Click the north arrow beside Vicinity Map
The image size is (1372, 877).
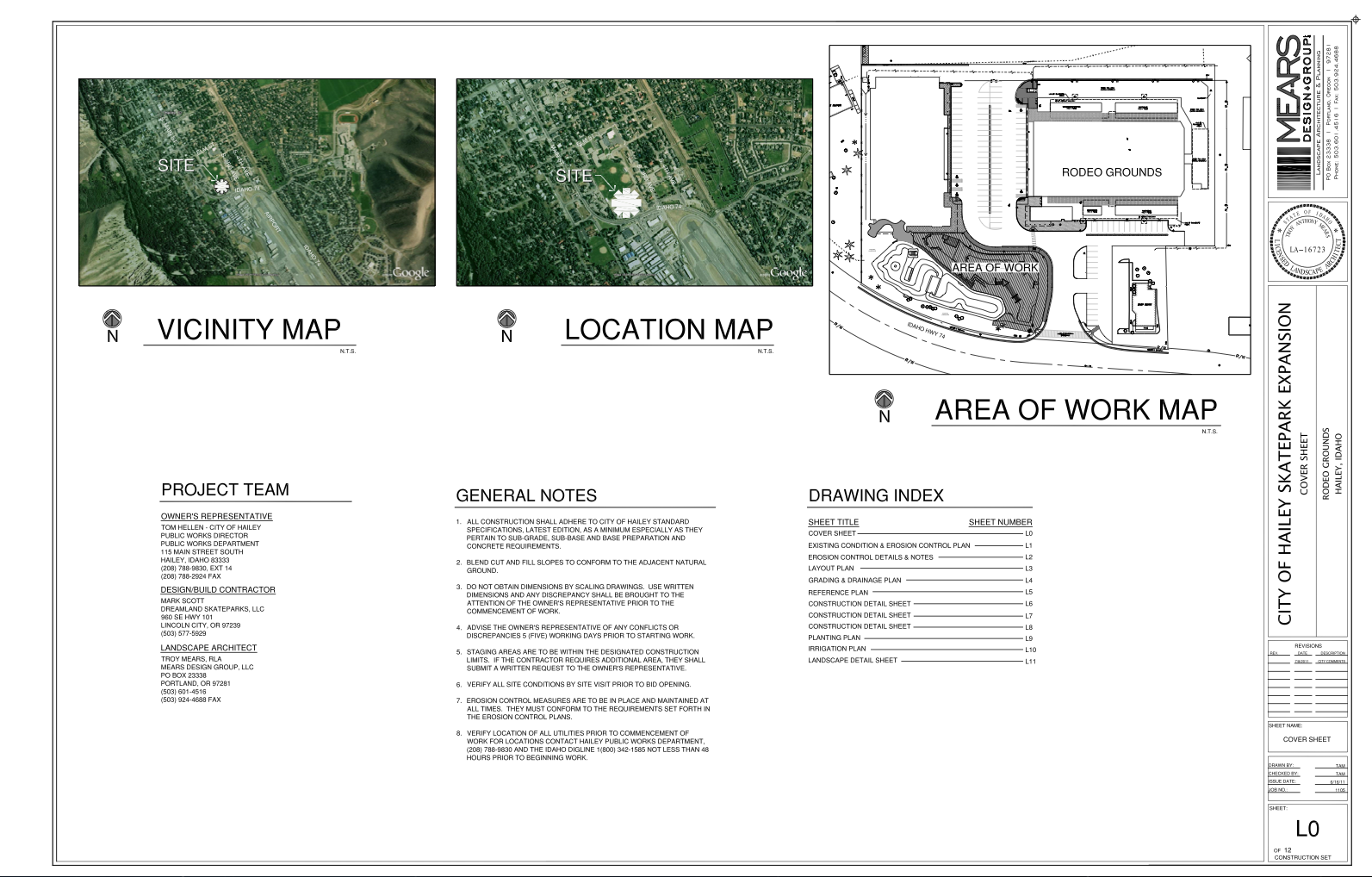coord(112,327)
